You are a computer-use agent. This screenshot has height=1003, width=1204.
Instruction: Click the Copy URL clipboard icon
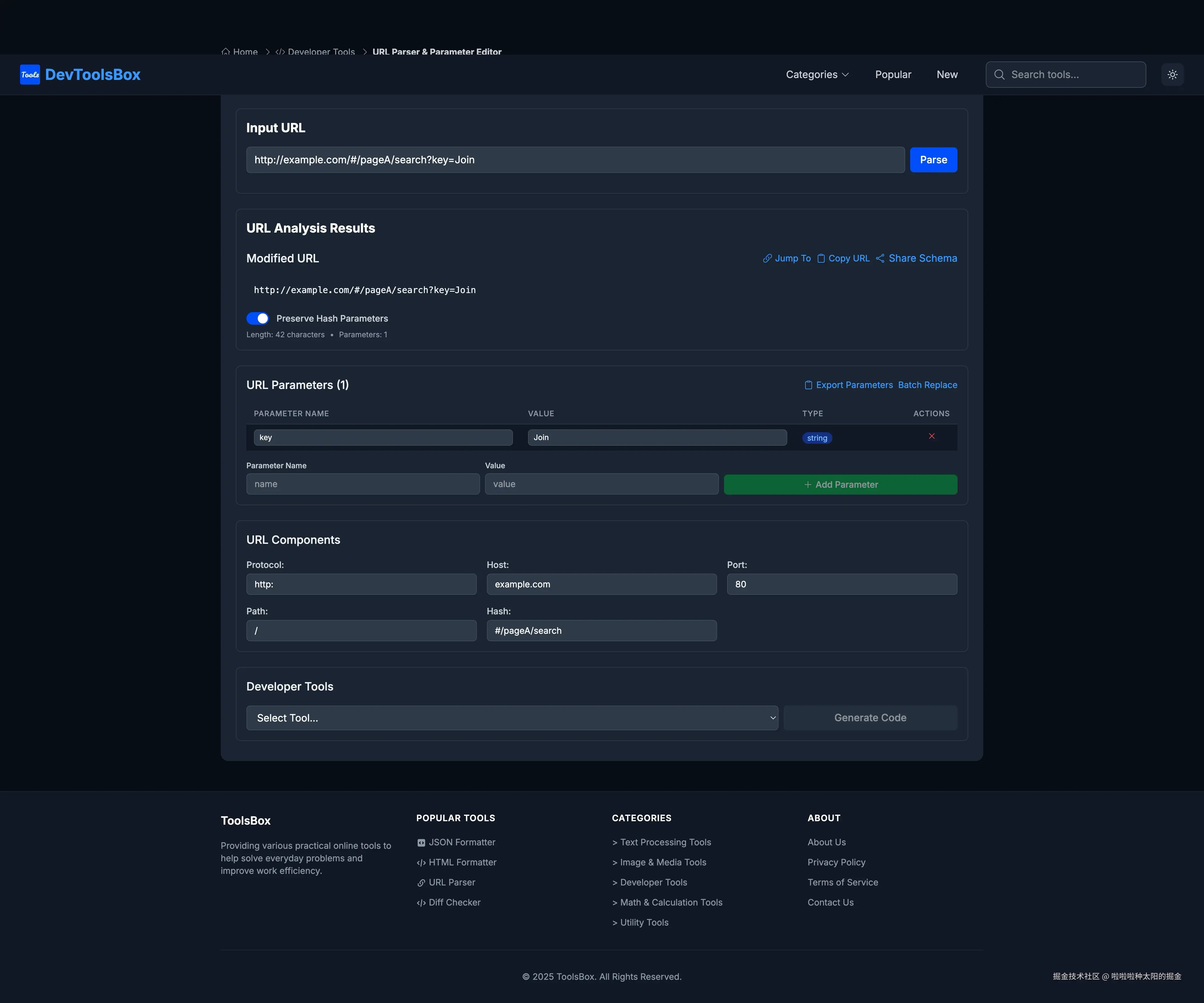[x=821, y=259]
